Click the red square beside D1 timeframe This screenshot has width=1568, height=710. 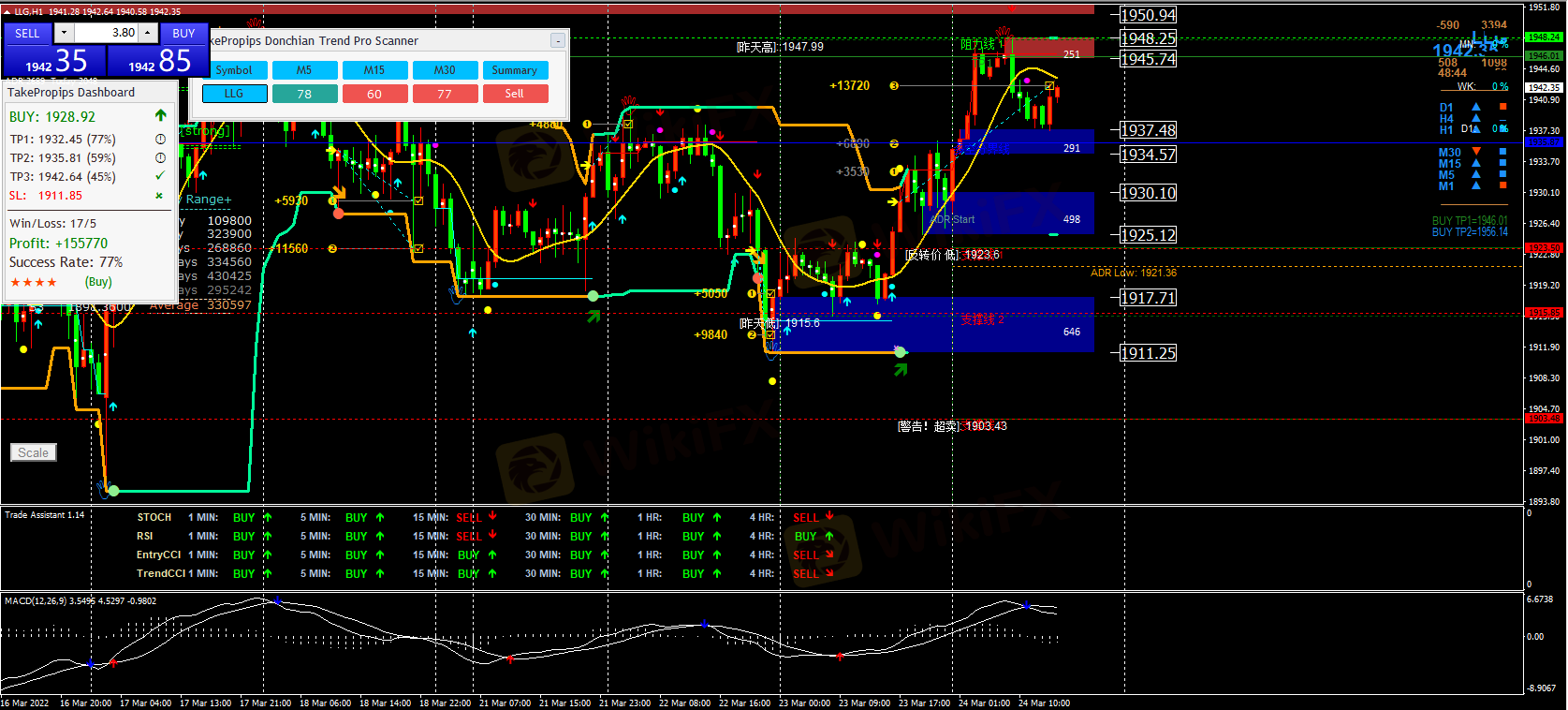(1503, 107)
